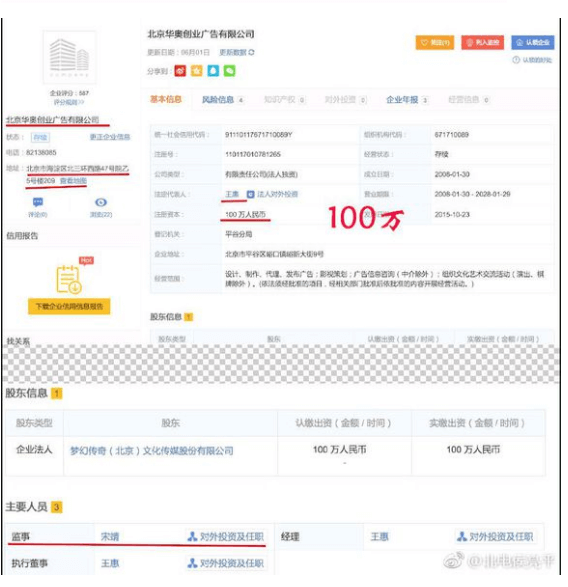Switch to the 基本信息 tab
The width and height of the screenshot is (568, 587).
click(x=166, y=99)
